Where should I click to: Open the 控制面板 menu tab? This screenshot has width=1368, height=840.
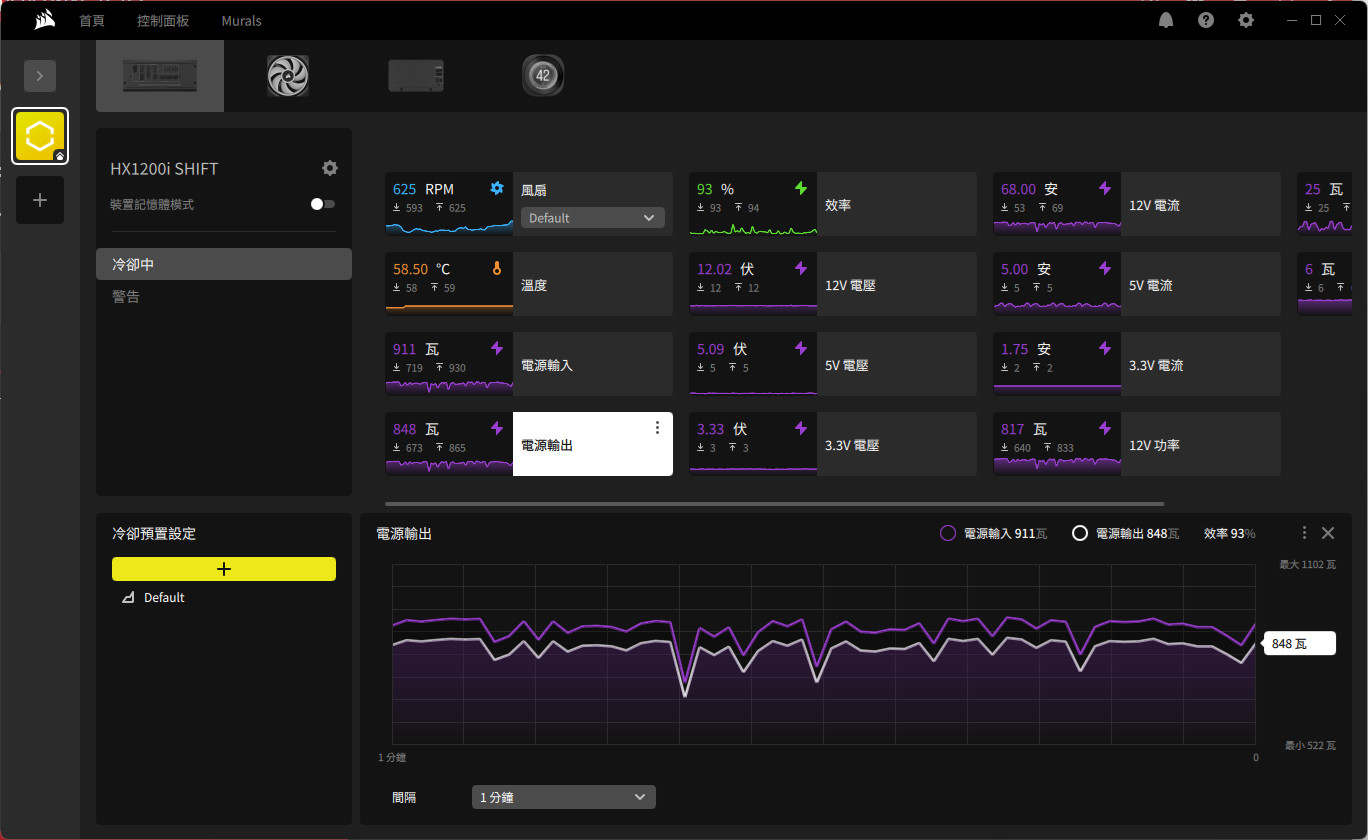(163, 21)
